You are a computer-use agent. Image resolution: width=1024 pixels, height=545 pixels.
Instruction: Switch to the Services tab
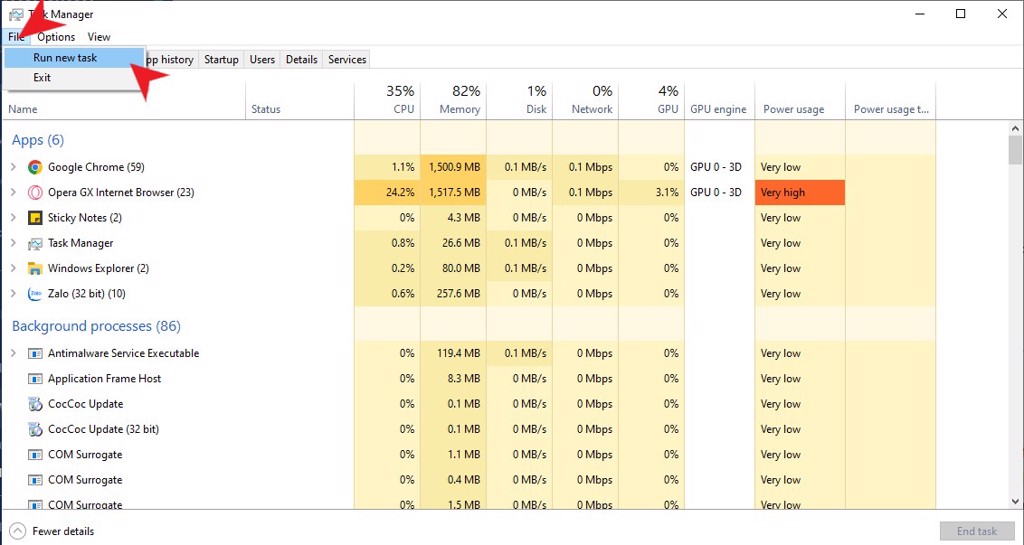347,59
